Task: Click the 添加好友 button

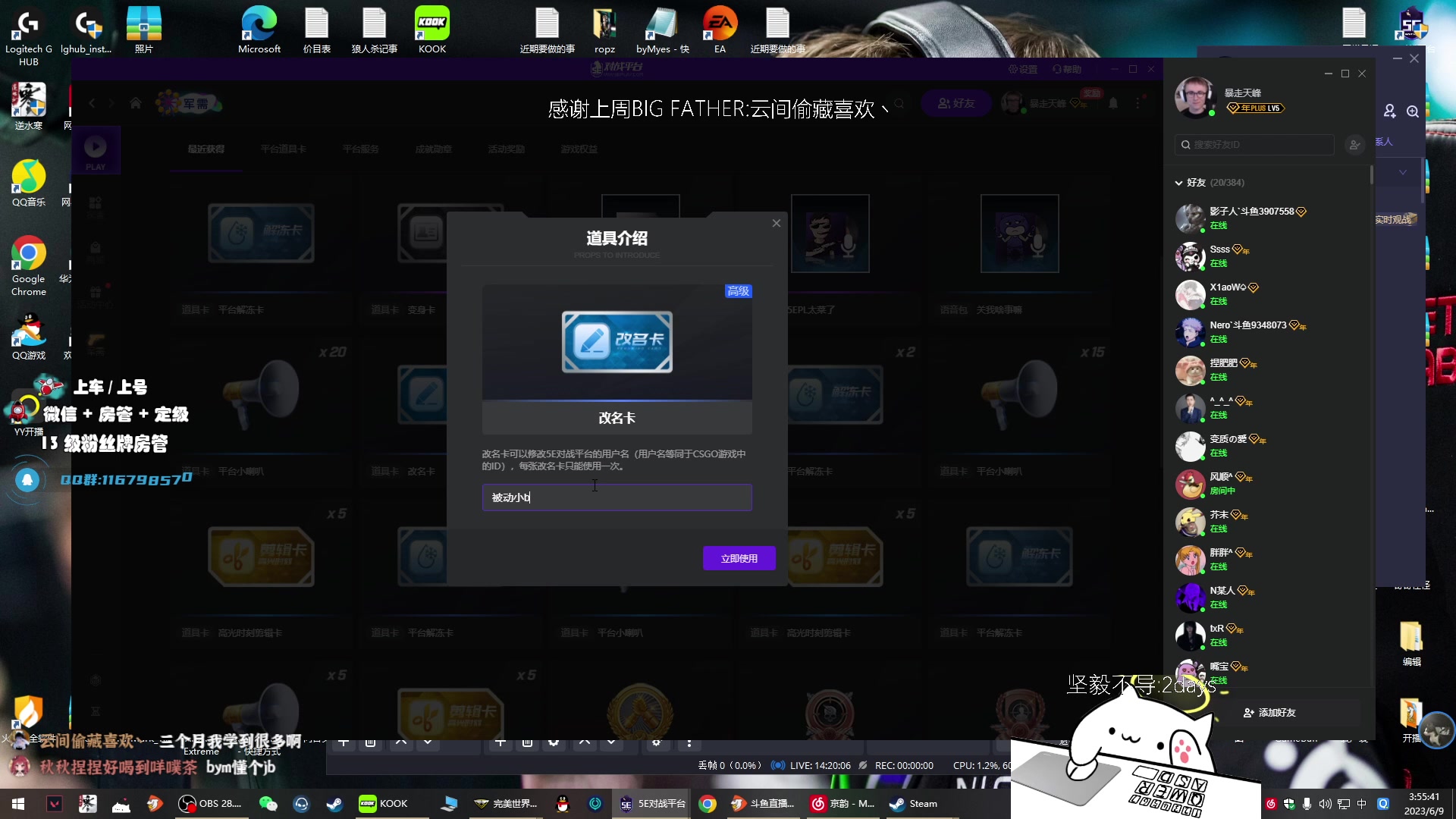Action: coord(1269,713)
